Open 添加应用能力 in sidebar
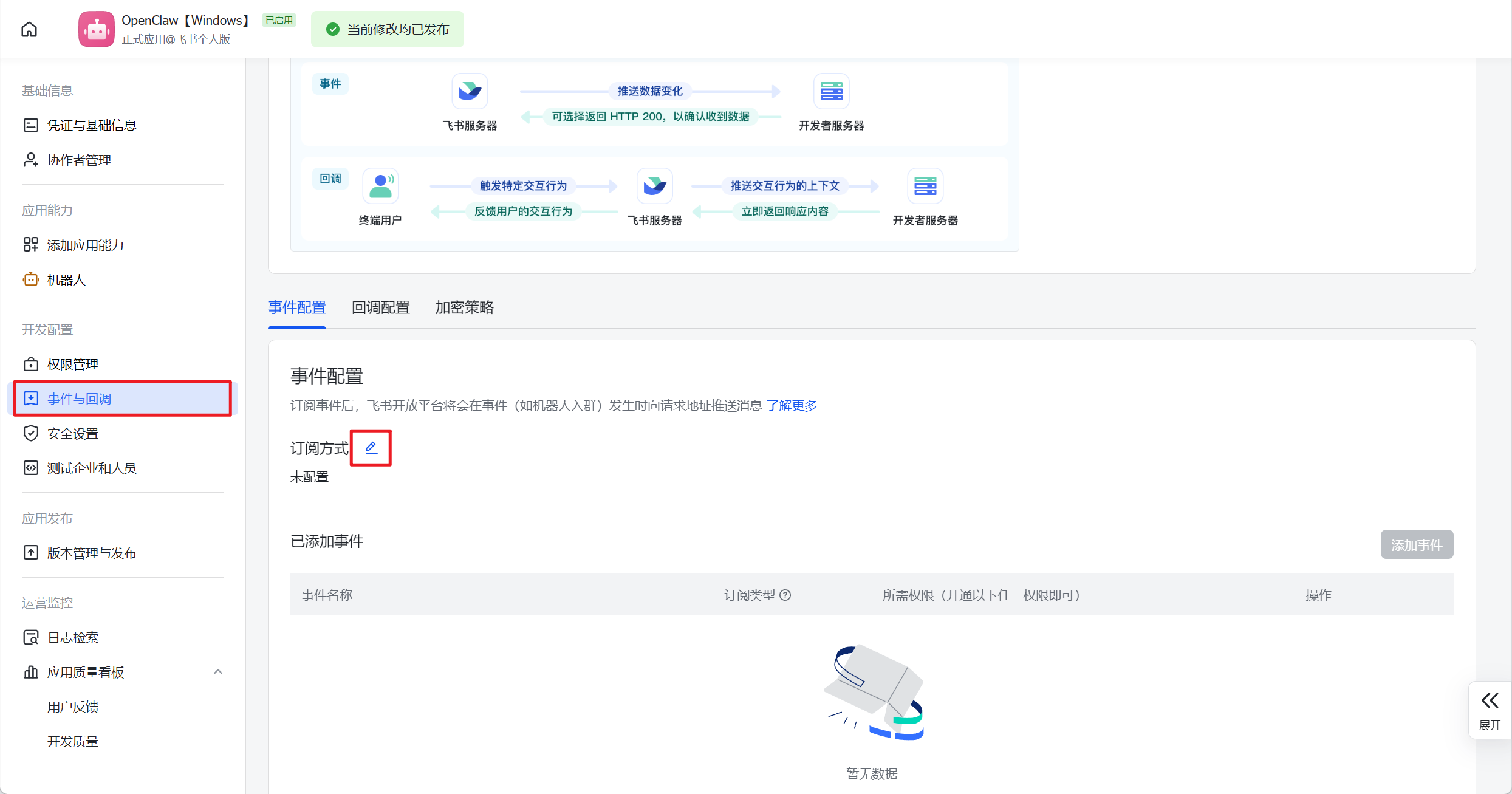Screen dimensions: 1512x794 click(86, 245)
